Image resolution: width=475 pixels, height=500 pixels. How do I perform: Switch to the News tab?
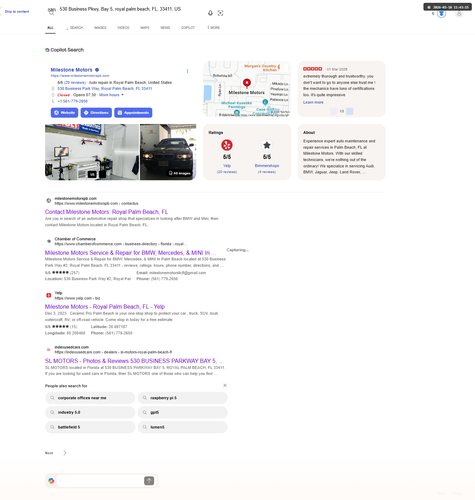tap(165, 28)
